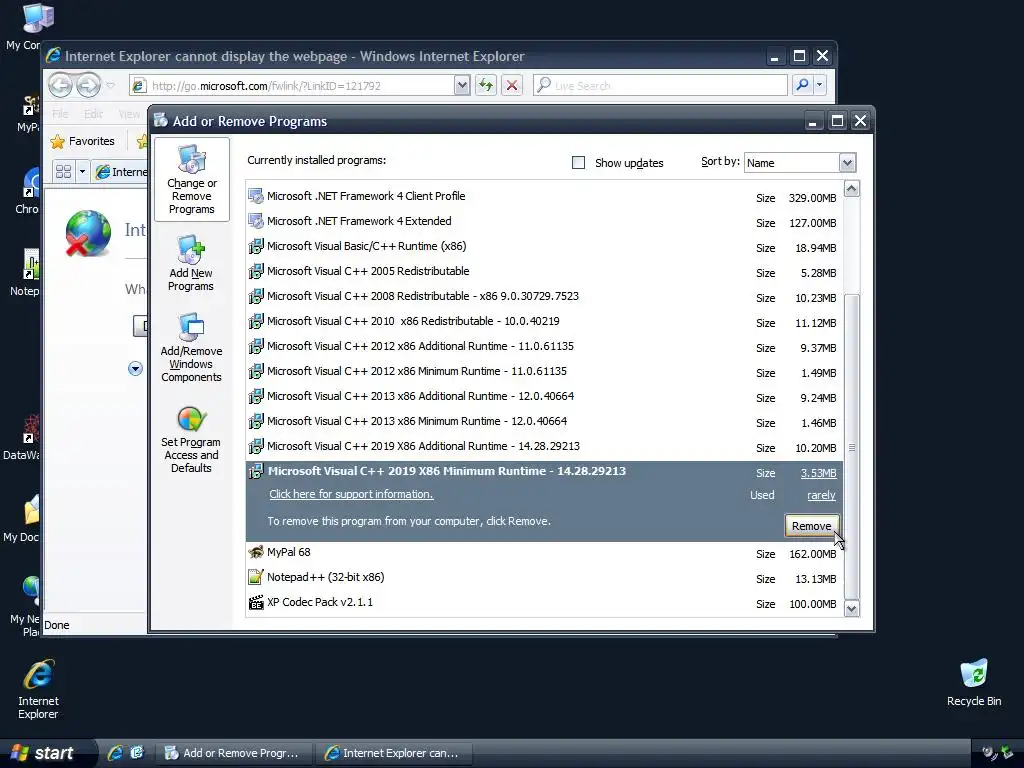Click the Add or Remove Programs taskbar button
This screenshot has width=1024, height=768.
[233, 753]
